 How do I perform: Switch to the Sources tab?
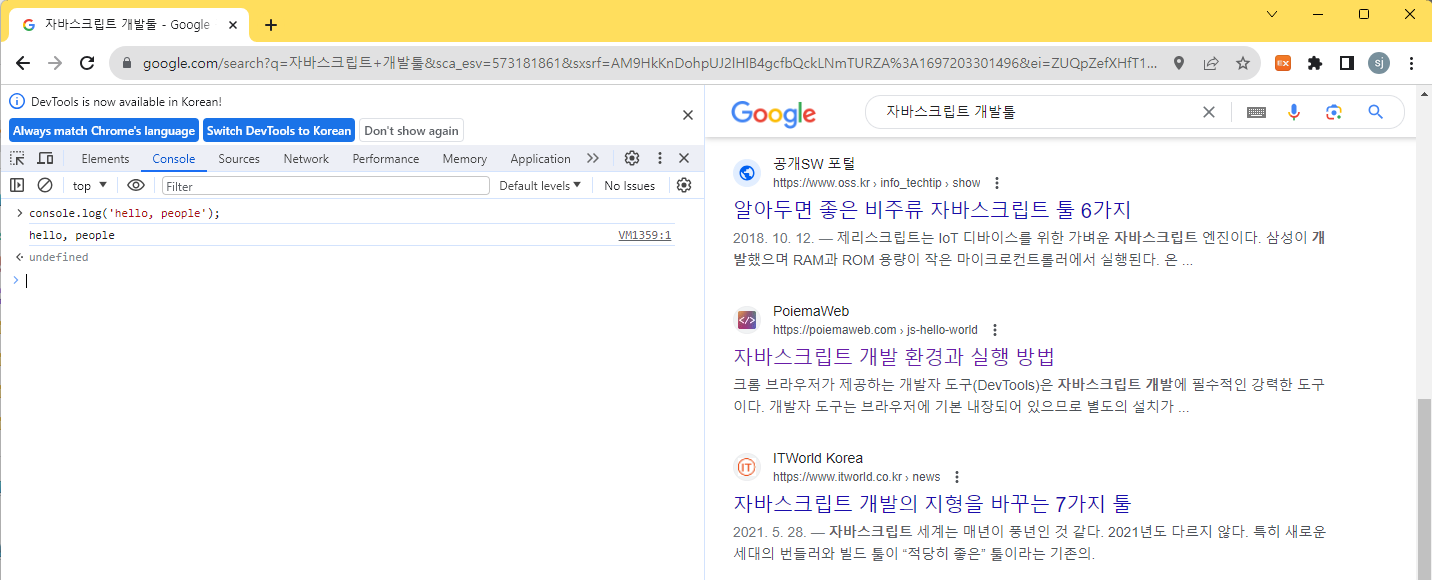(x=239, y=159)
